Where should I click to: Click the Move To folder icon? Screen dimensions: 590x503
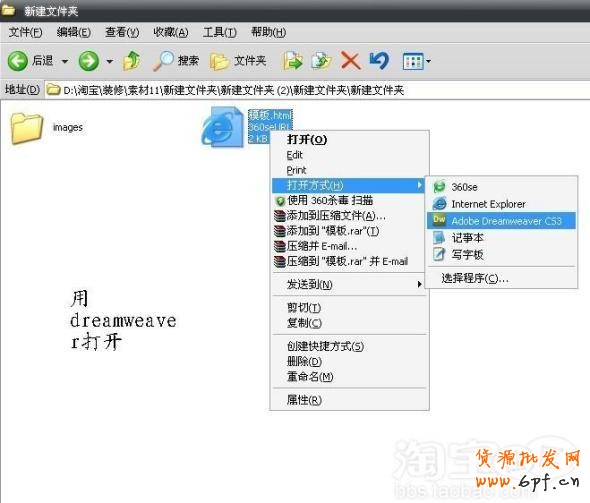(293, 61)
